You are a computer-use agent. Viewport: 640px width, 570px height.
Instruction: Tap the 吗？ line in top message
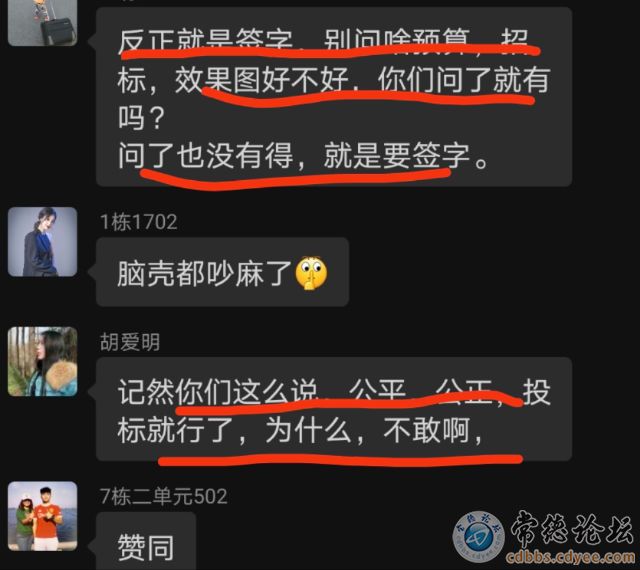[141, 118]
